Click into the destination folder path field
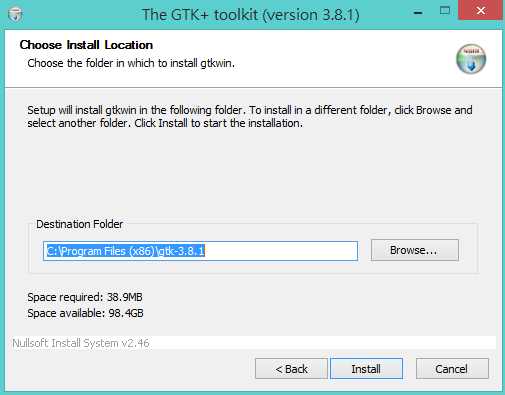Image resolution: width=505 pixels, height=395 pixels. [x=200, y=251]
